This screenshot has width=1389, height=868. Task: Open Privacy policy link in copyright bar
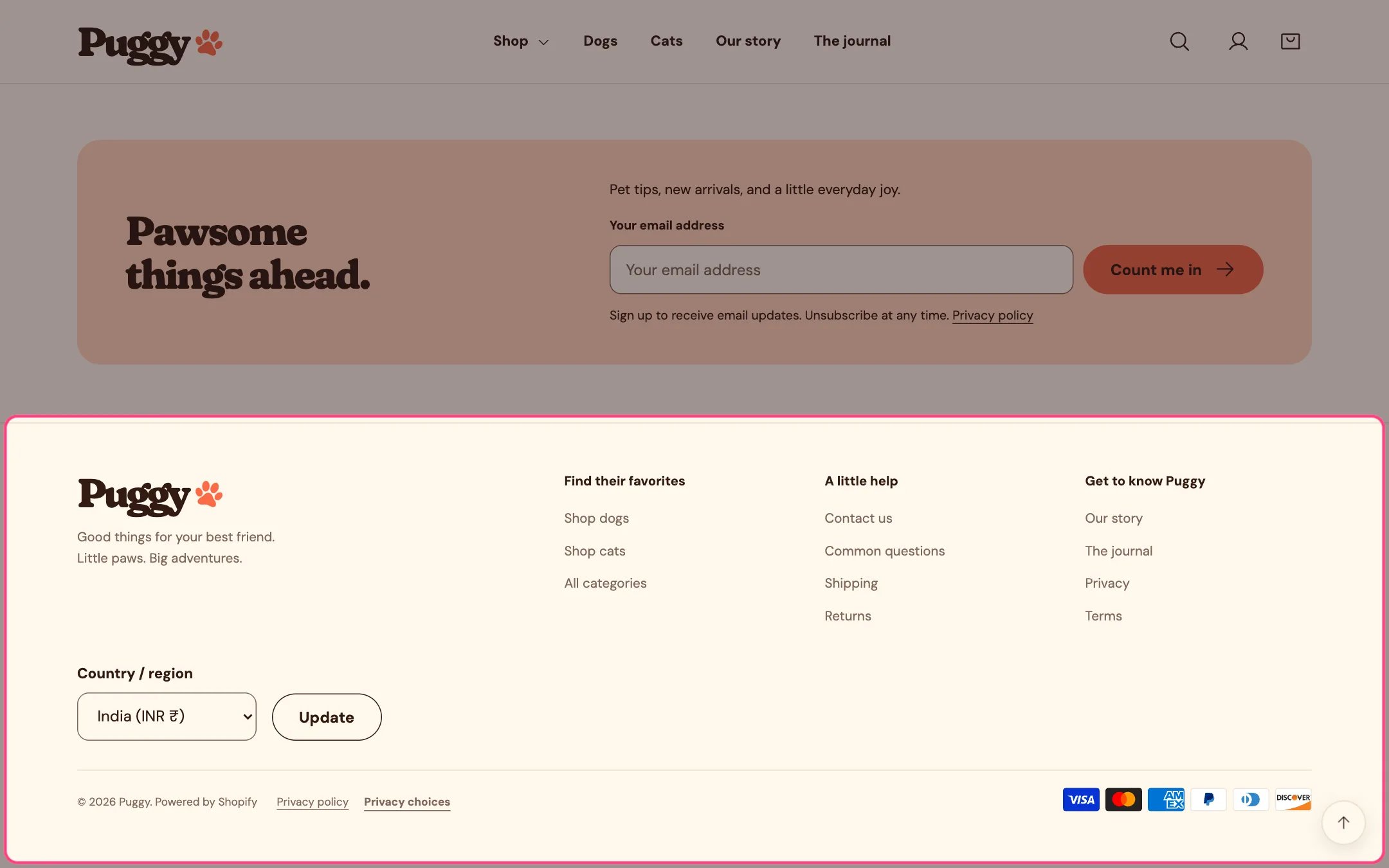click(312, 802)
